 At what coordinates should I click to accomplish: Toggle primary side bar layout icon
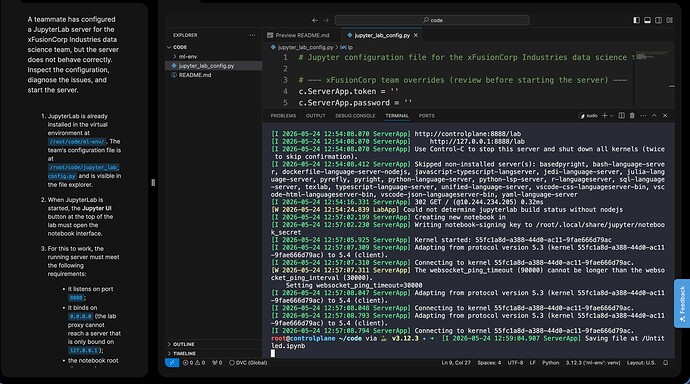coord(636,20)
